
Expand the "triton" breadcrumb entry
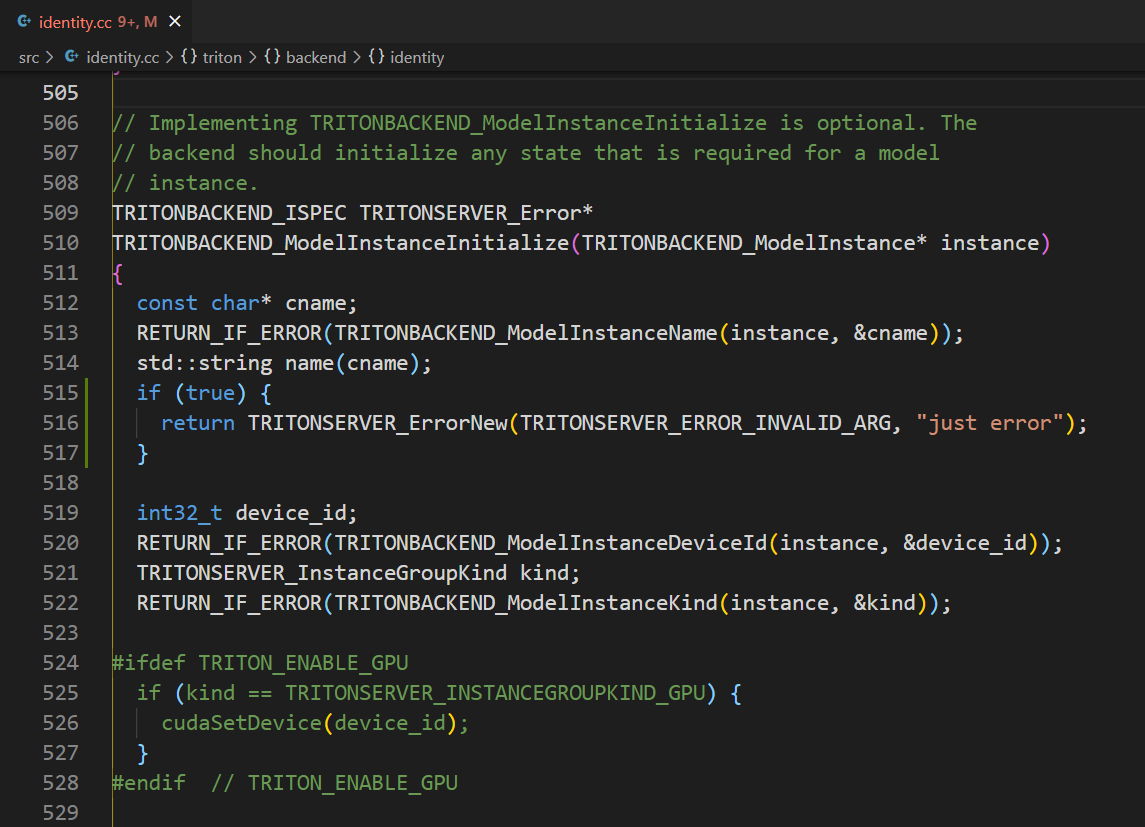(222, 57)
